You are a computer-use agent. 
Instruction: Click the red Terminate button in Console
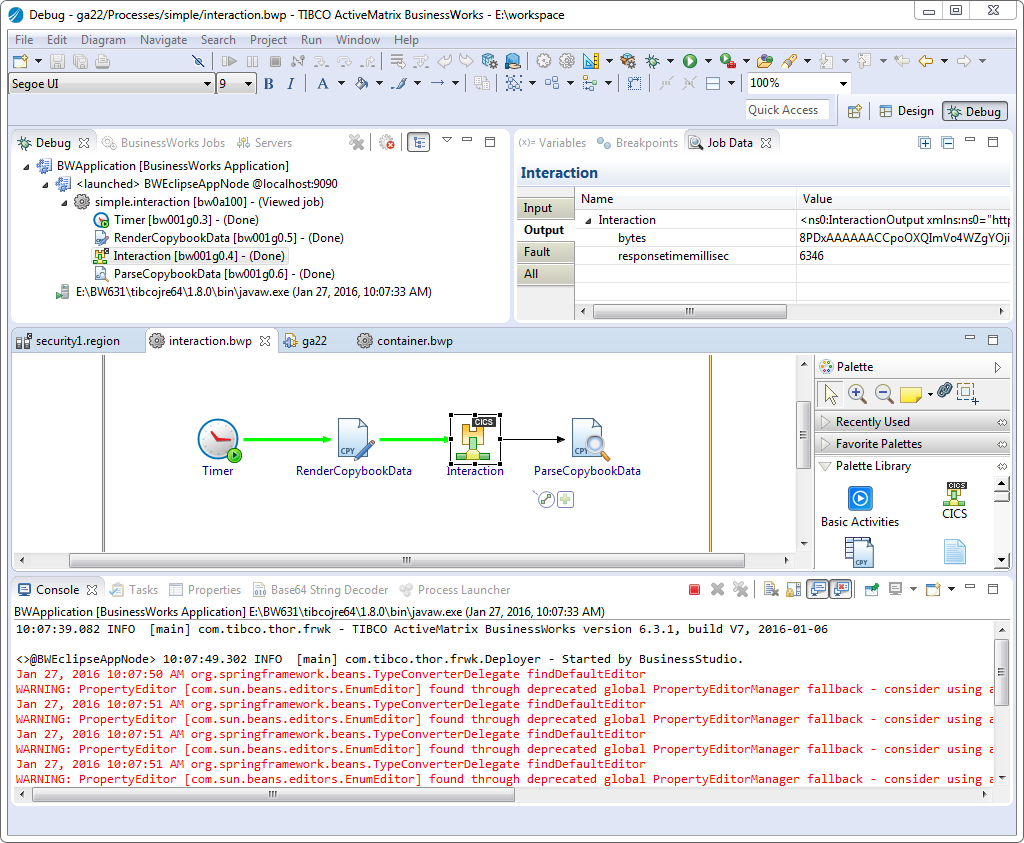click(x=694, y=590)
